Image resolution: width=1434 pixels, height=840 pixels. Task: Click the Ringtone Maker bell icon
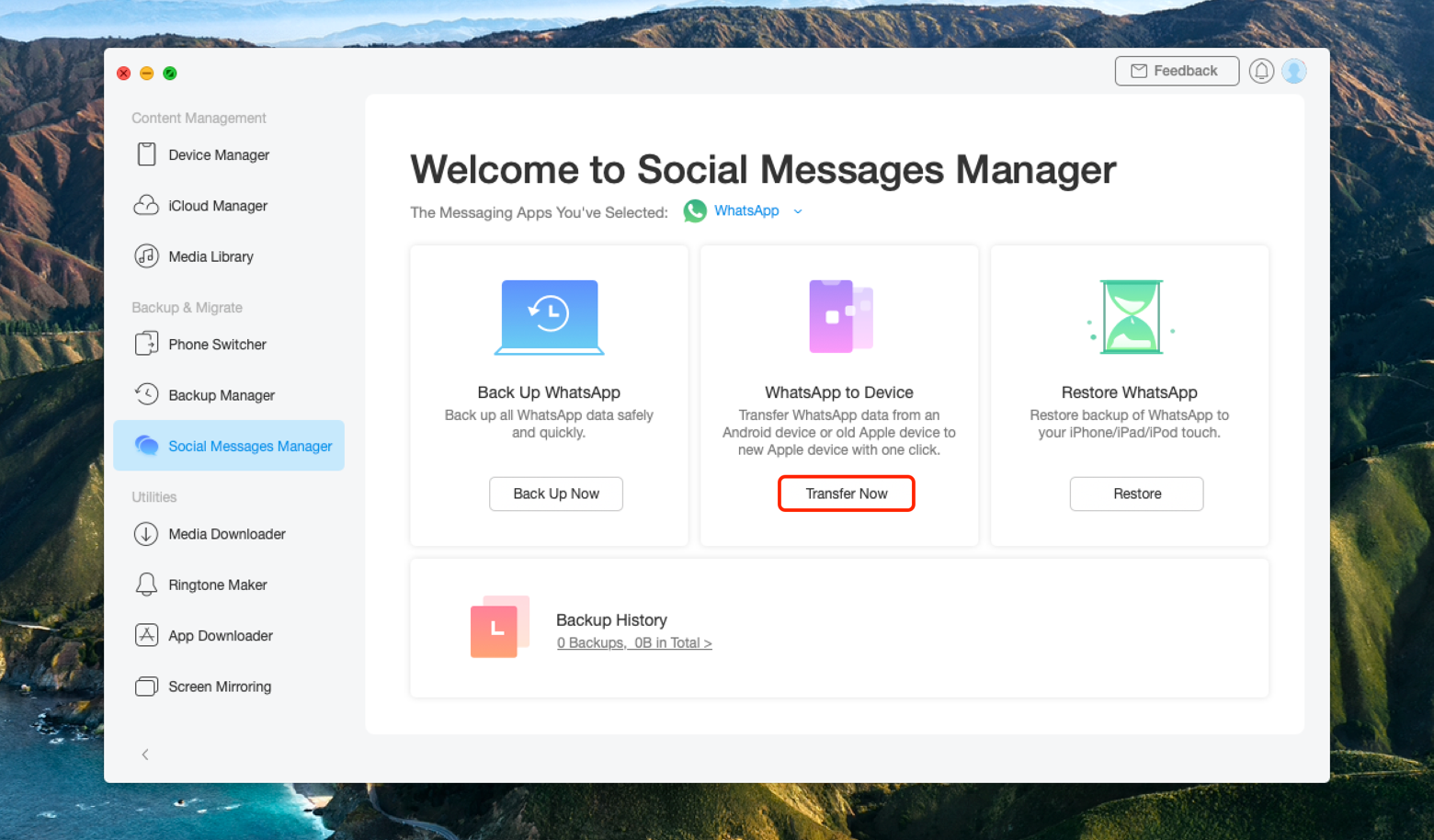click(x=146, y=585)
